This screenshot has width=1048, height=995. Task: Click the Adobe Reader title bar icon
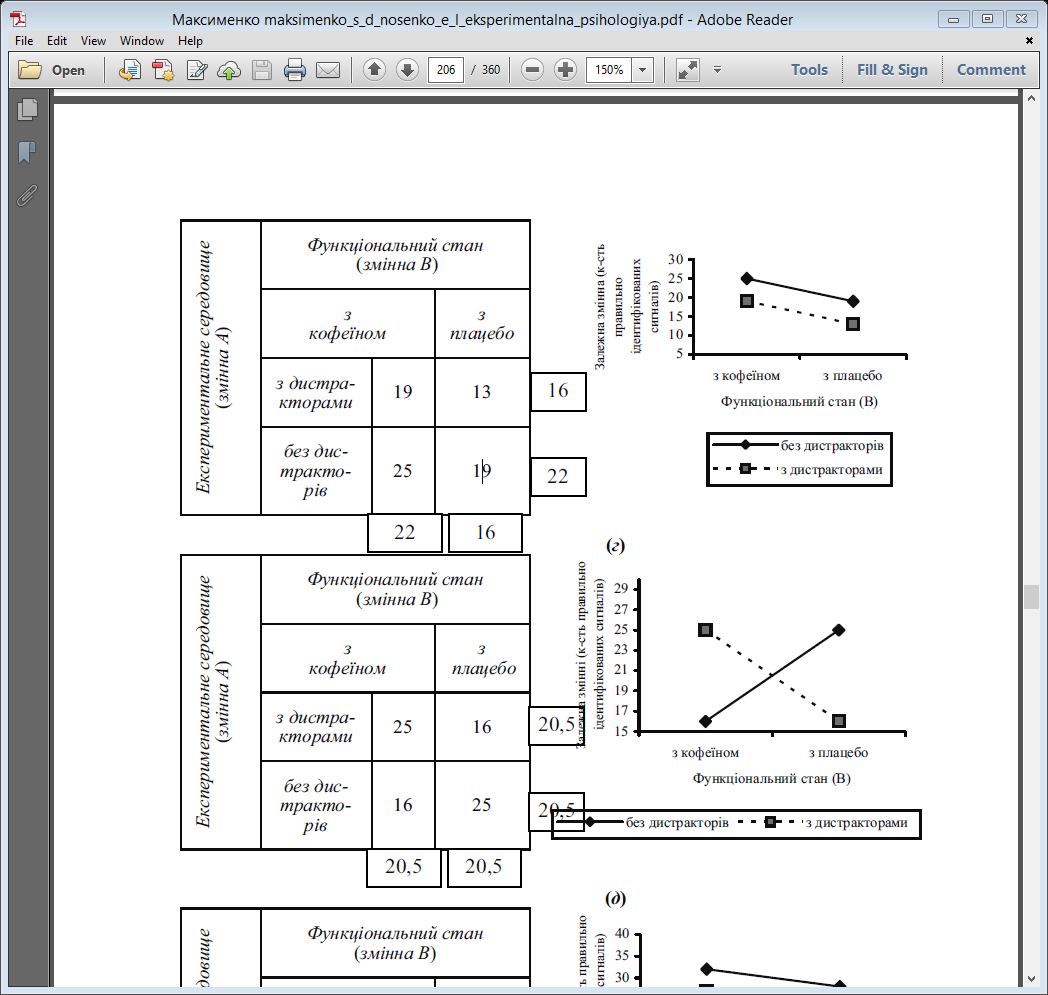[x=18, y=19]
